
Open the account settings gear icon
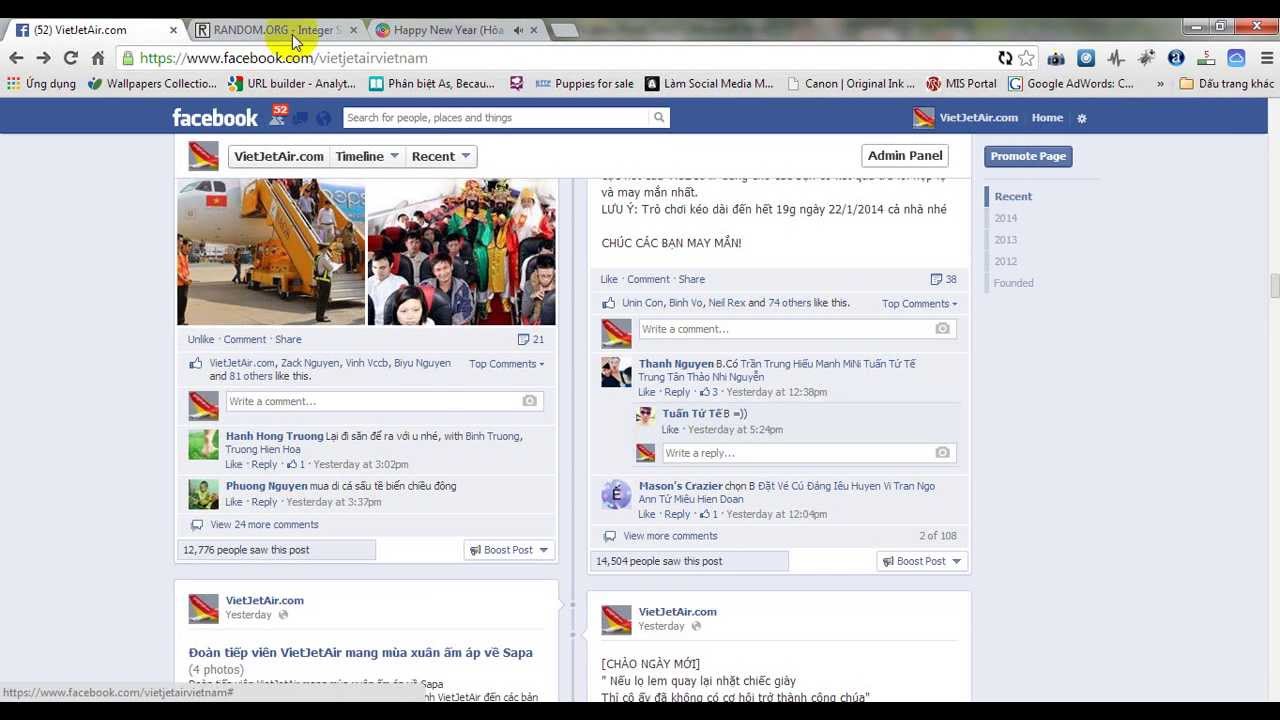[1081, 118]
